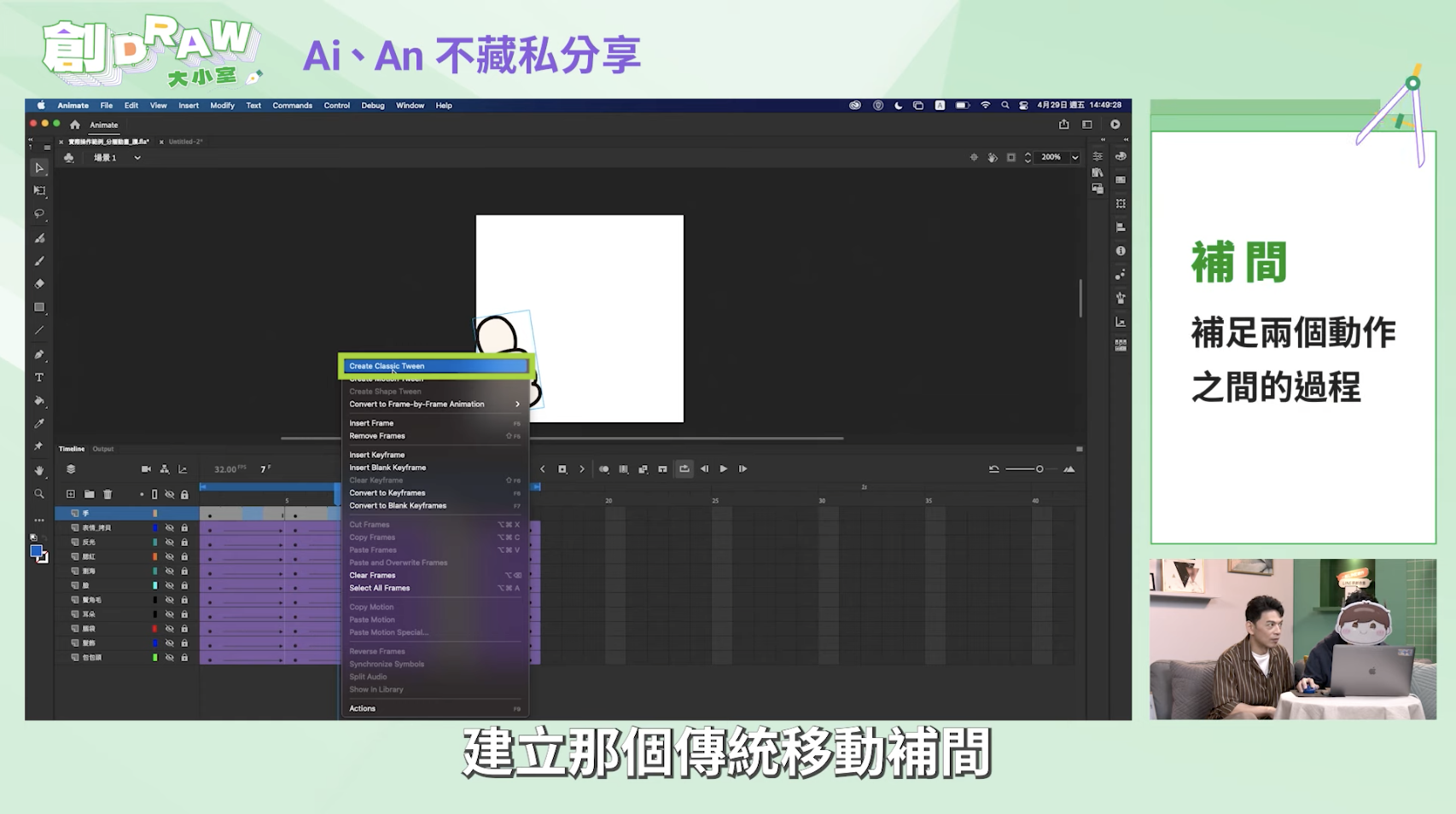Open the 200% zoom level dropdown
Viewport: 1456px width, 814px height.
point(1075,157)
